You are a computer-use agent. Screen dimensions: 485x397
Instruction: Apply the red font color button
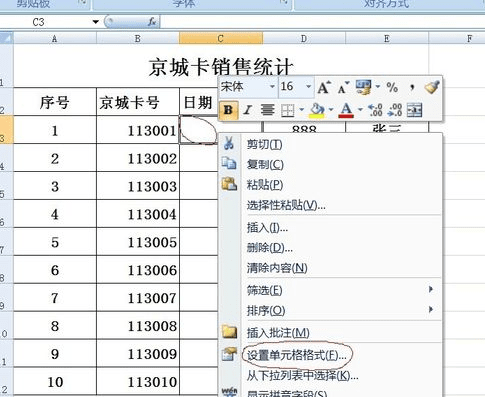pos(346,110)
